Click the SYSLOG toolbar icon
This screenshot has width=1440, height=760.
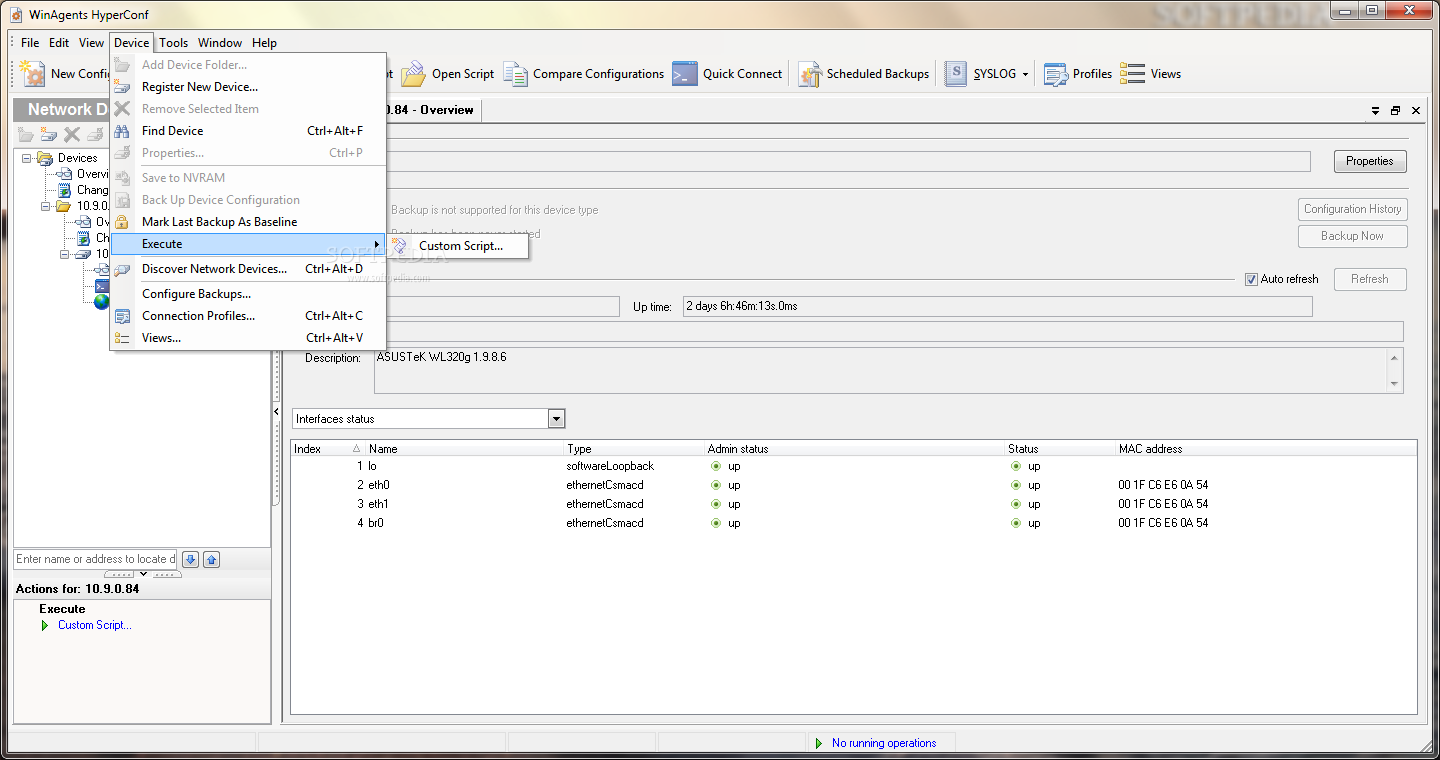click(x=957, y=73)
